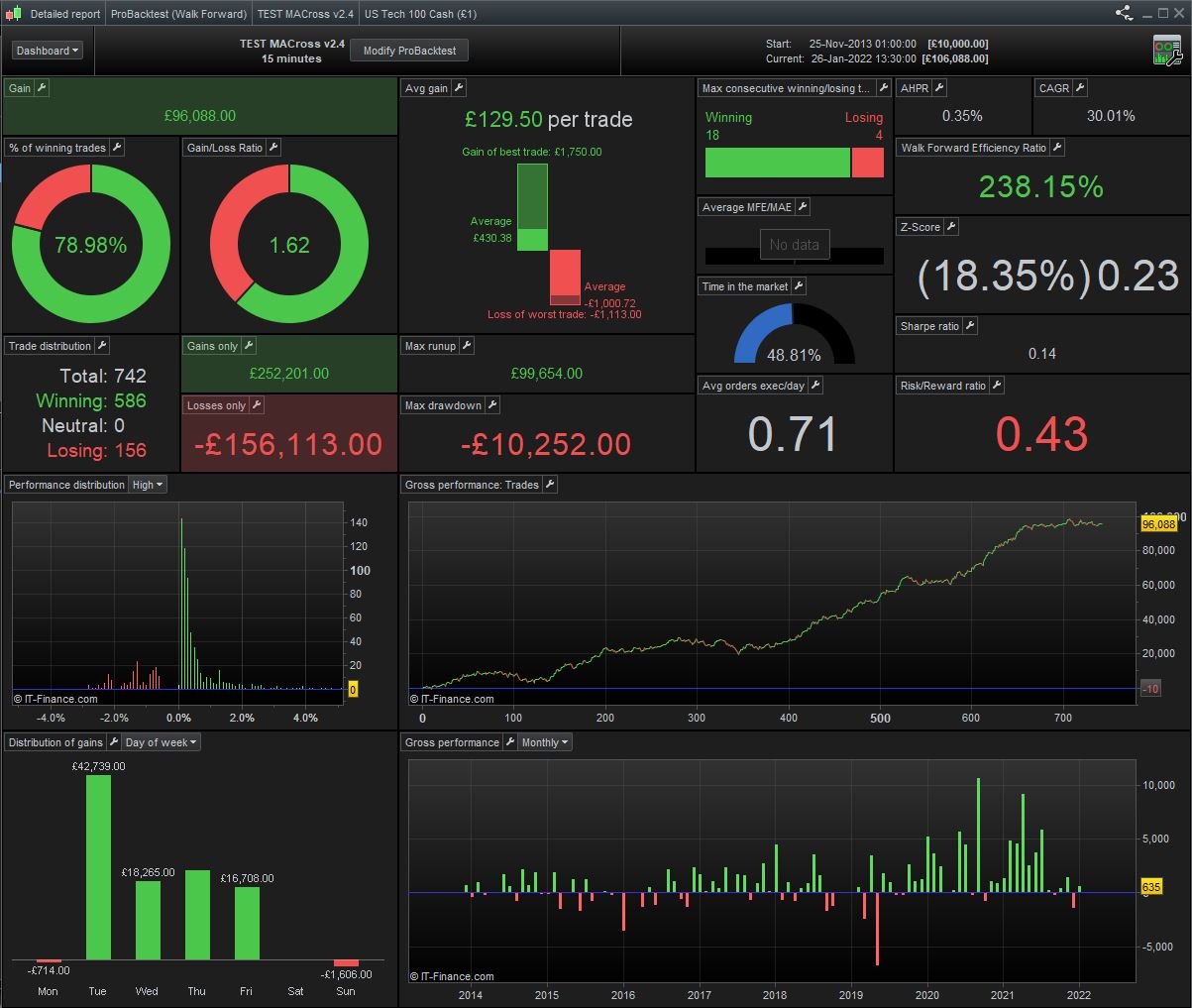This screenshot has height=1008, width=1192.
Task: Click the Time in the market wrench
Action: 799,286
